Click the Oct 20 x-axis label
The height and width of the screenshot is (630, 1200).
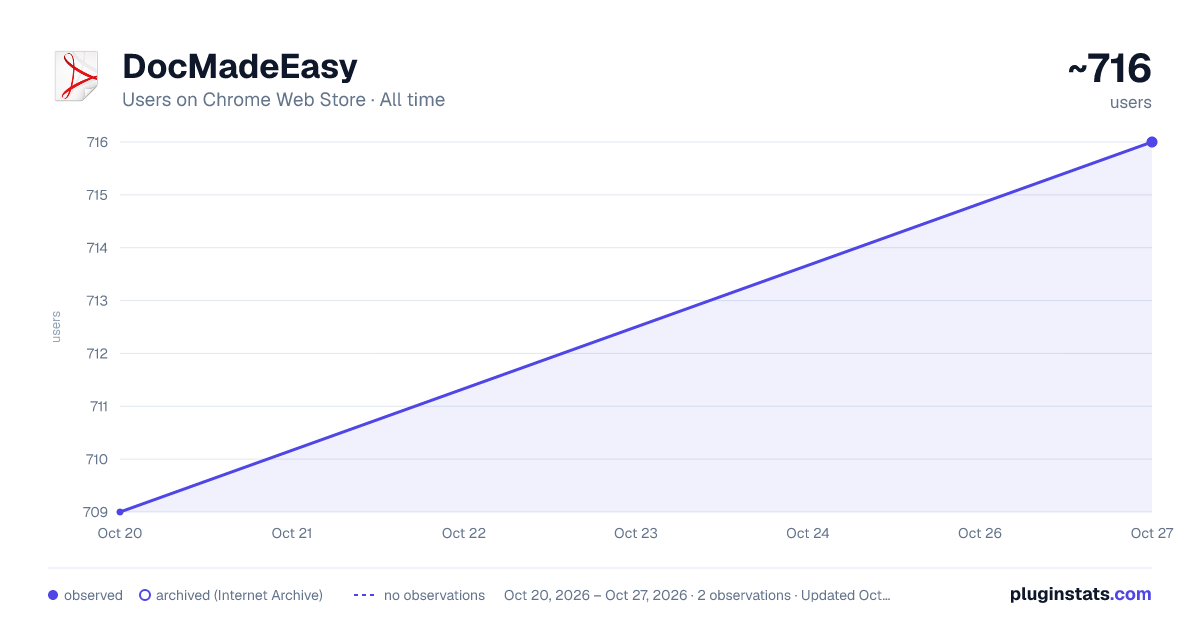[x=120, y=533]
